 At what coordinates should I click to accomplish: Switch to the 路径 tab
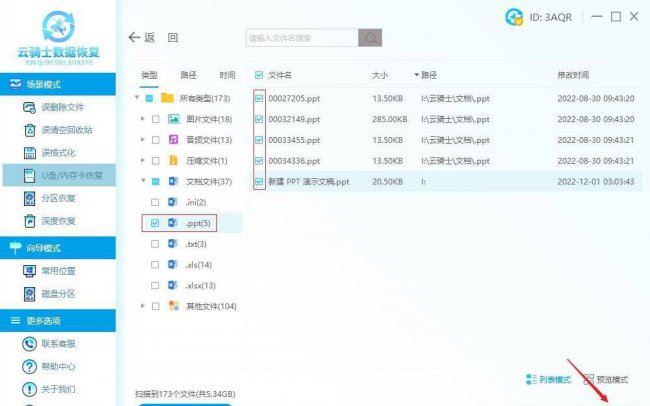pyautogui.click(x=189, y=75)
